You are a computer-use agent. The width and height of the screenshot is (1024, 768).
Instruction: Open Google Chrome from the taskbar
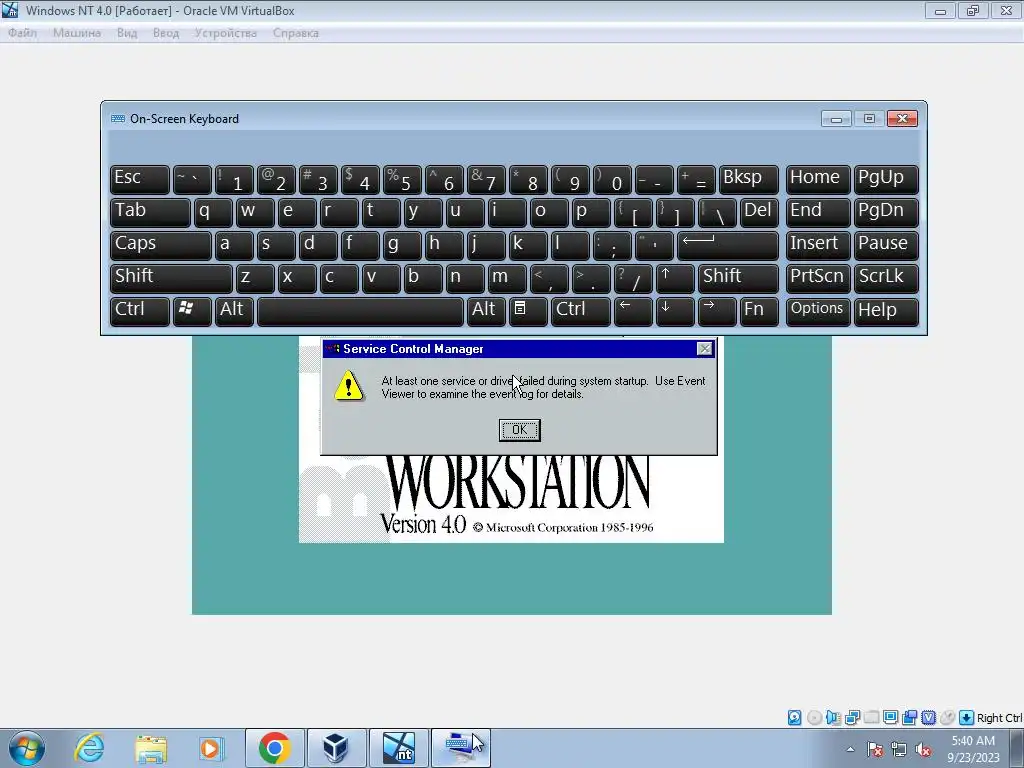pyautogui.click(x=274, y=748)
